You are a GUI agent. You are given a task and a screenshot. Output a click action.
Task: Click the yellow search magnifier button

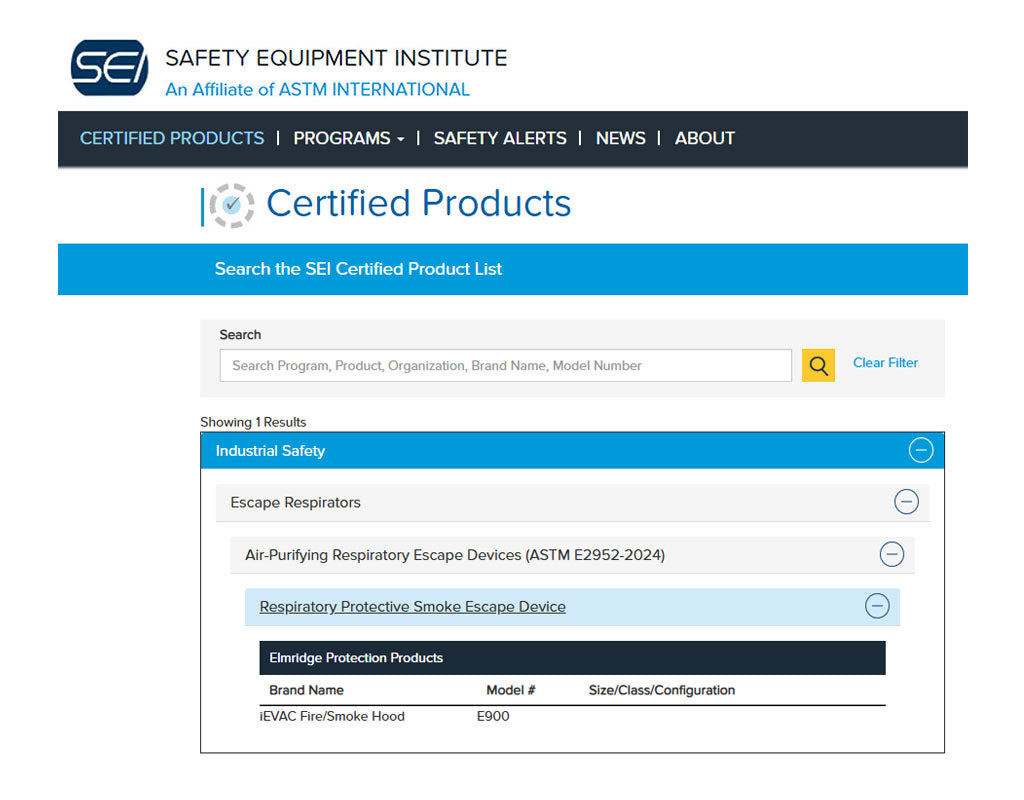click(x=818, y=365)
